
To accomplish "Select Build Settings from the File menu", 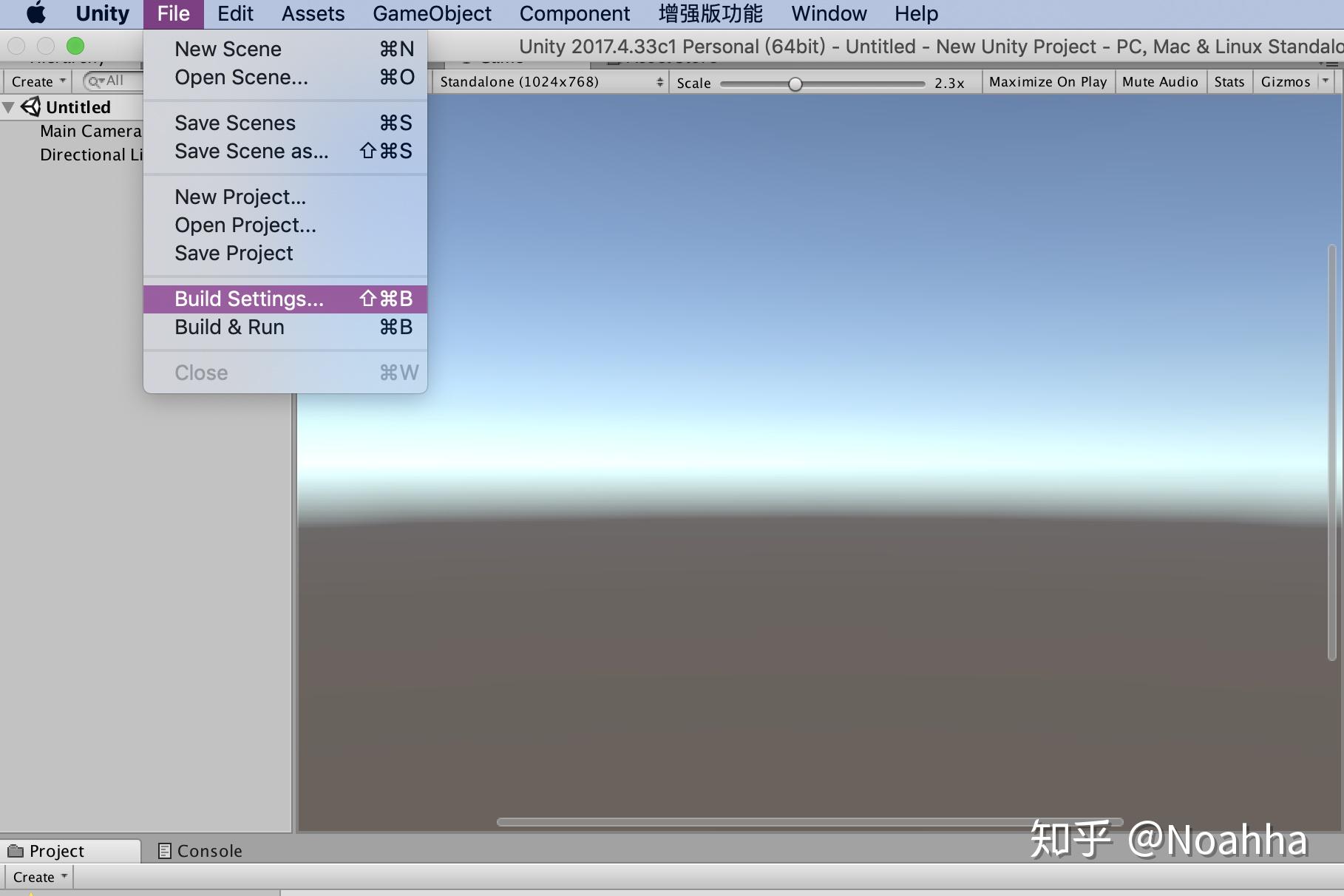I will pyautogui.click(x=248, y=299).
